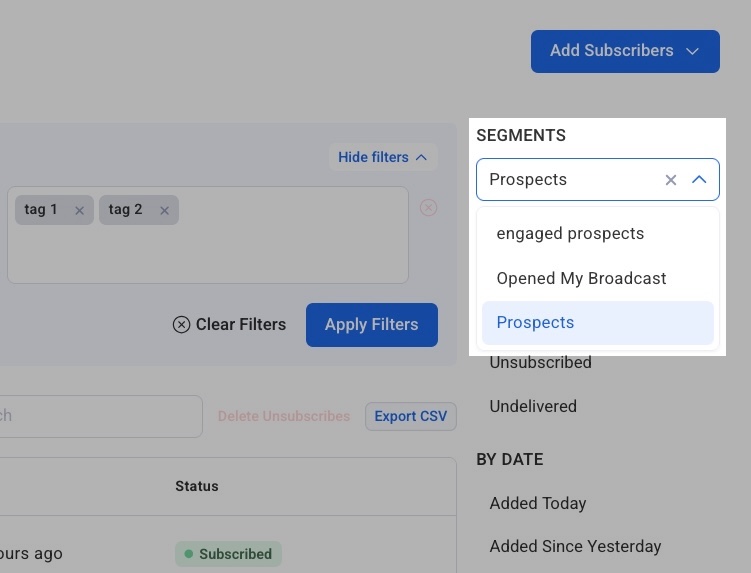Viewport: 751px width, 573px height.
Task: Show subscribers Added Today
Action: coord(537,503)
